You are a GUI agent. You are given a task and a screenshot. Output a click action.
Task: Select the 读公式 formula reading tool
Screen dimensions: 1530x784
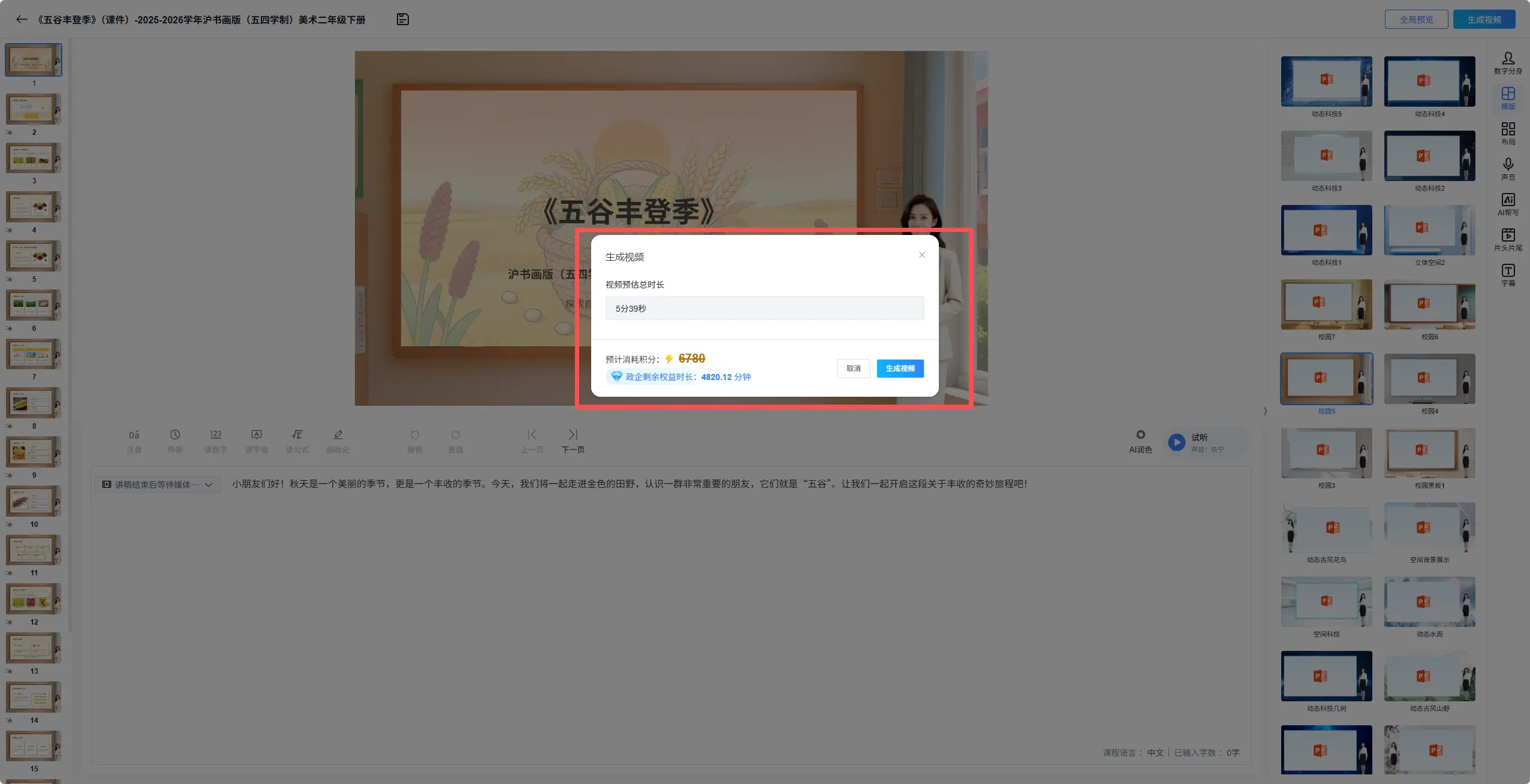pos(297,441)
